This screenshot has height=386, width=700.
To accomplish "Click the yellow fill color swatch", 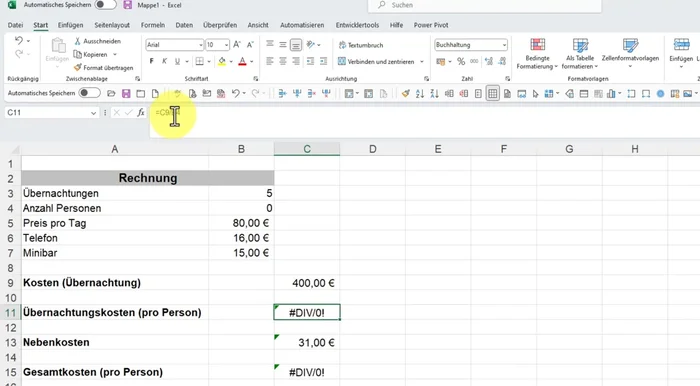I will tap(221, 62).
